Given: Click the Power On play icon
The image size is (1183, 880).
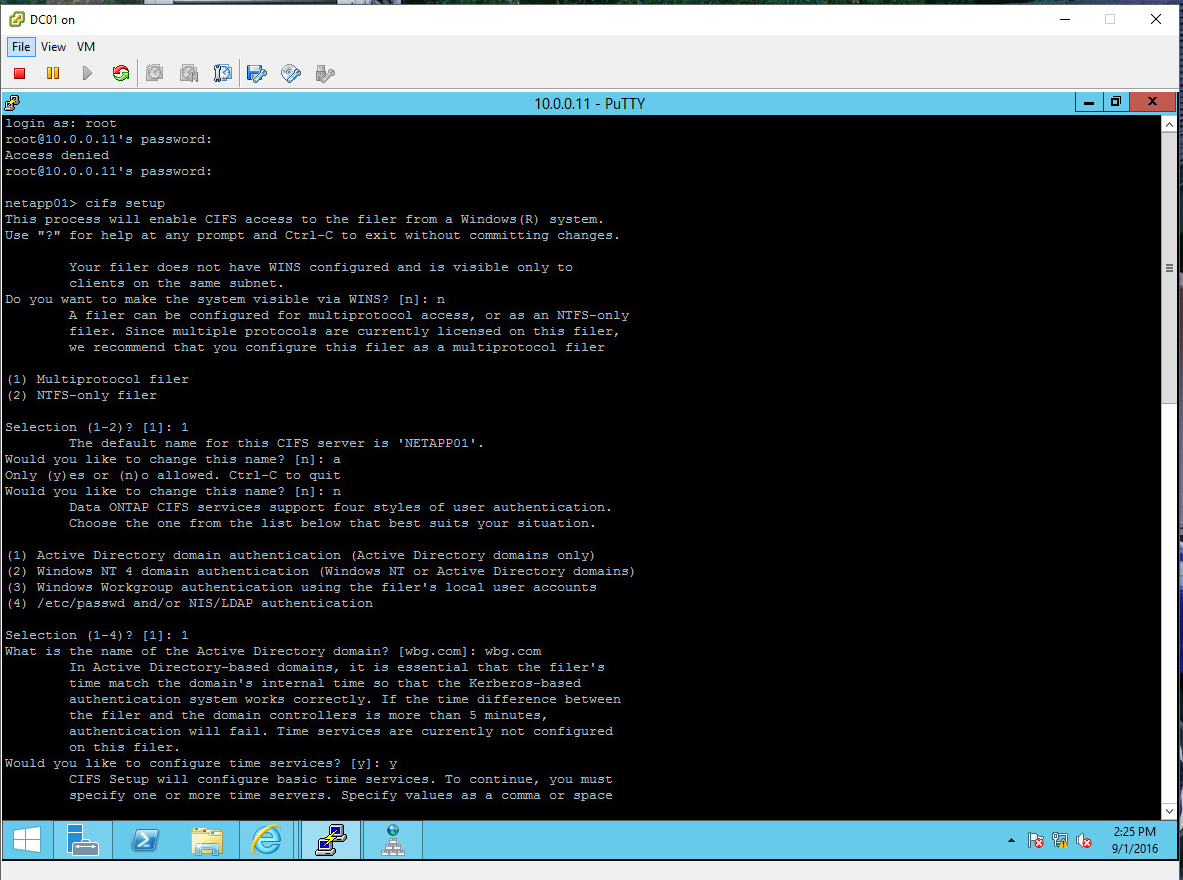Looking at the screenshot, I should coord(87,73).
